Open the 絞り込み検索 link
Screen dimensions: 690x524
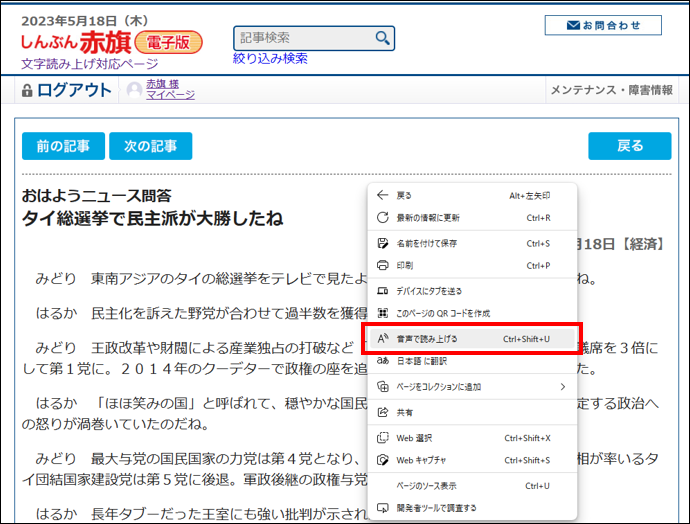point(270,58)
